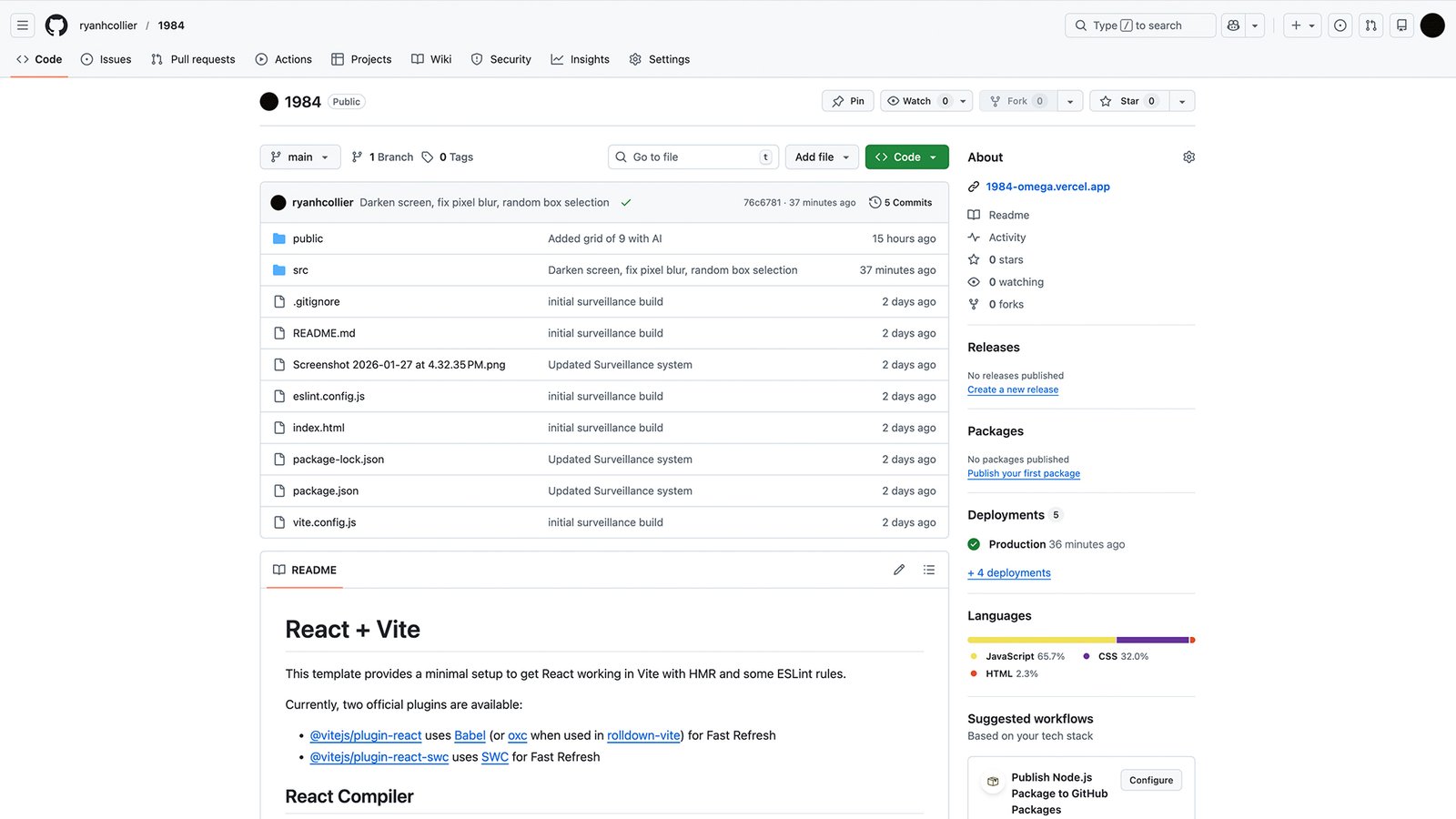The height and width of the screenshot is (819, 1456).
Task: Open the Insights tab
Action: pyautogui.click(x=580, y=59)
